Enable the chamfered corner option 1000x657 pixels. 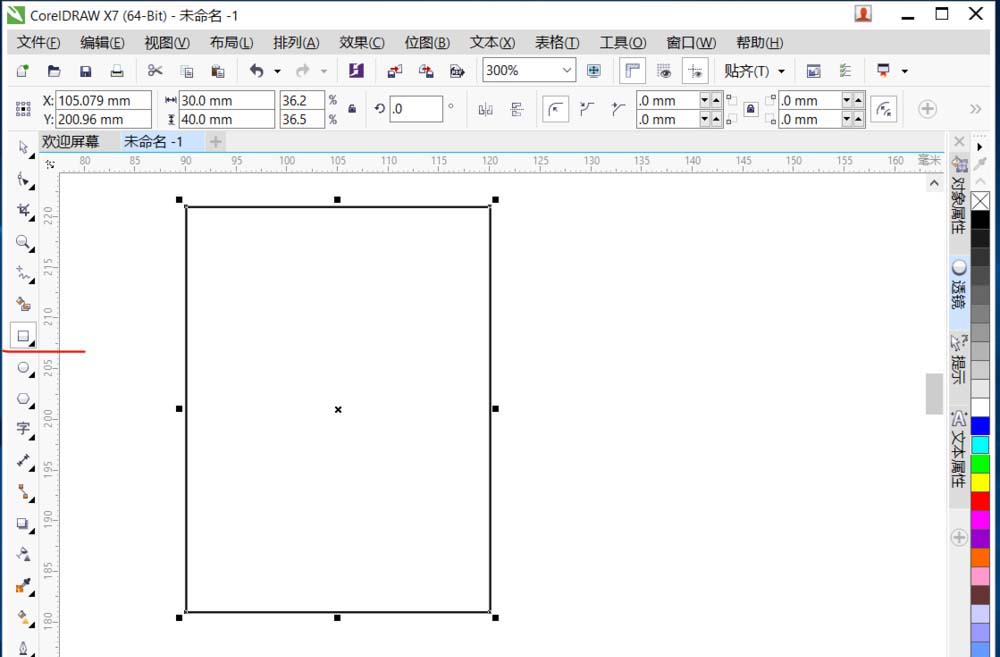click(617, 108)
